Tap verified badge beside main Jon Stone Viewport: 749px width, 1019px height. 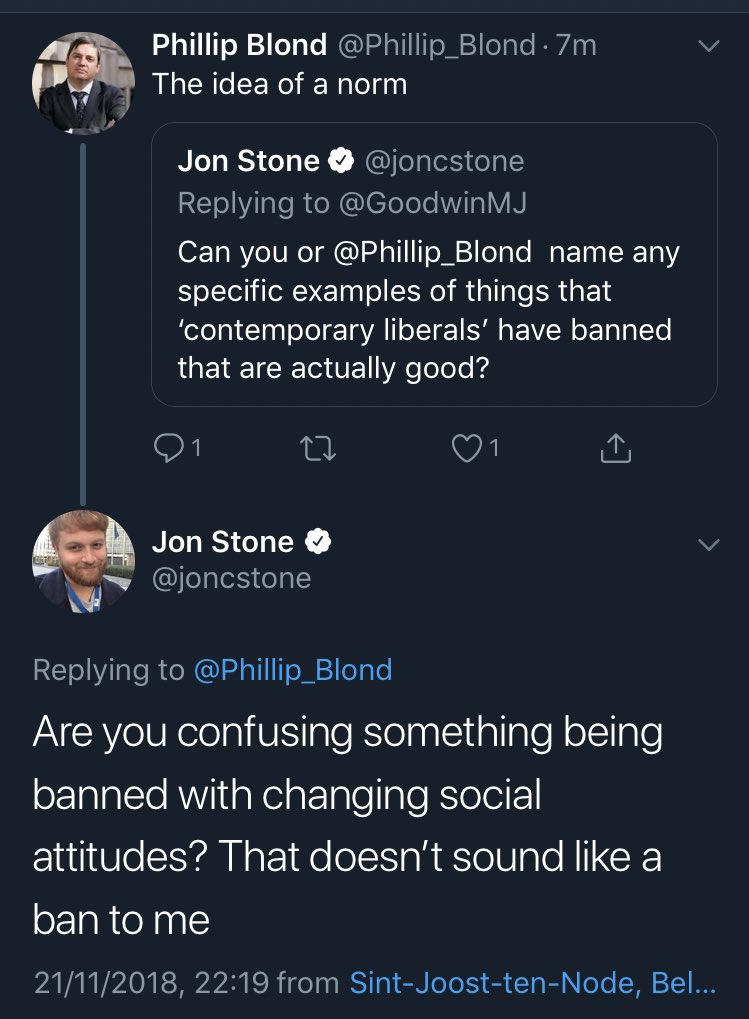click(317, 542)
